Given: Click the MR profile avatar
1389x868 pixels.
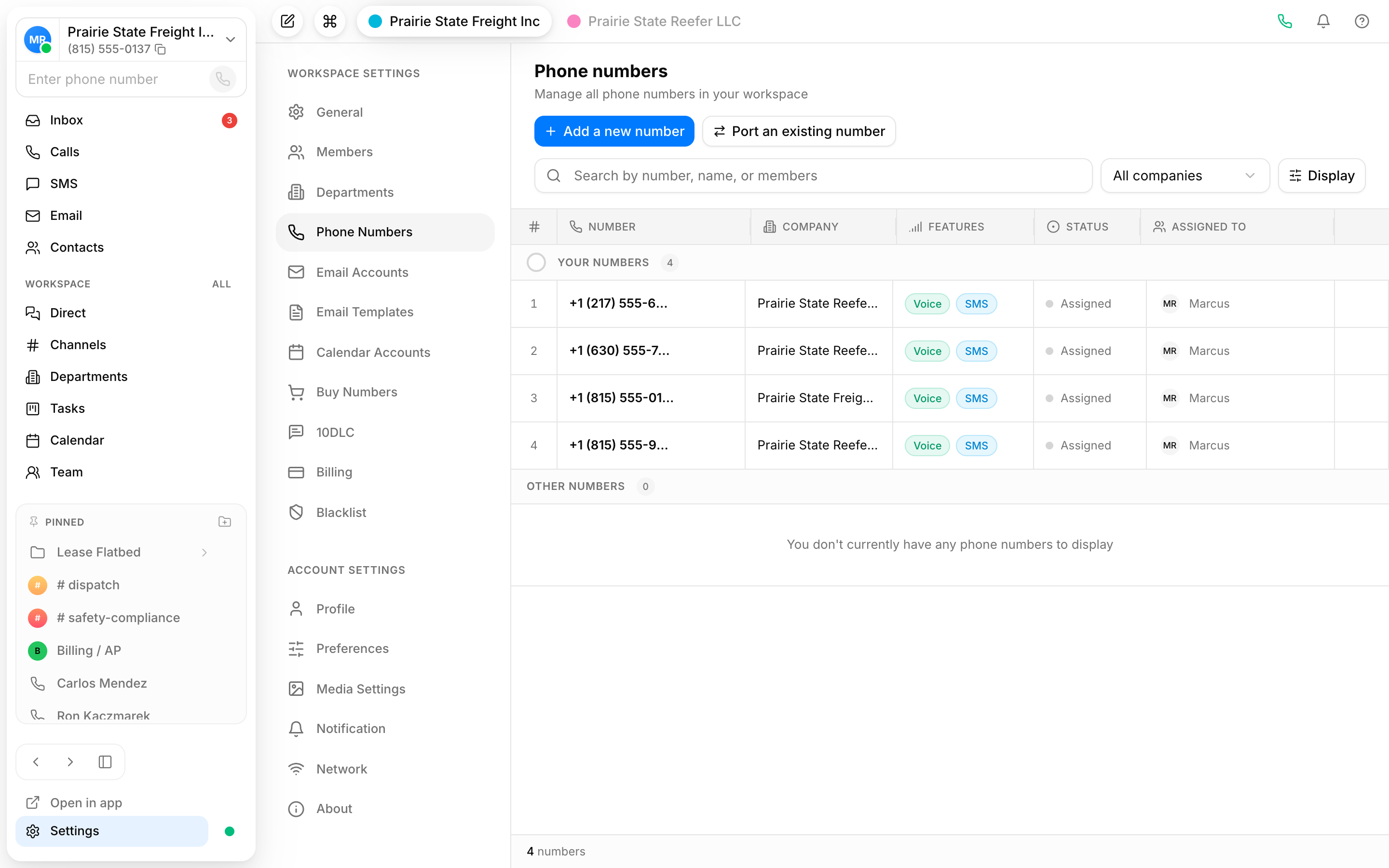Looking at the screenshot, I should pos(38,40).
